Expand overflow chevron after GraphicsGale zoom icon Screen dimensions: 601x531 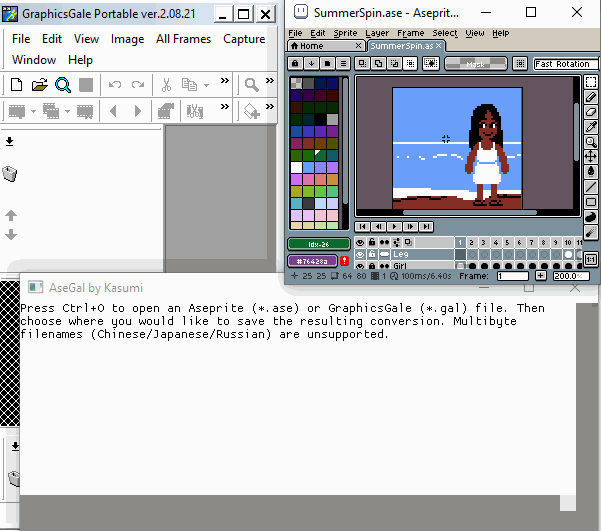270,81
